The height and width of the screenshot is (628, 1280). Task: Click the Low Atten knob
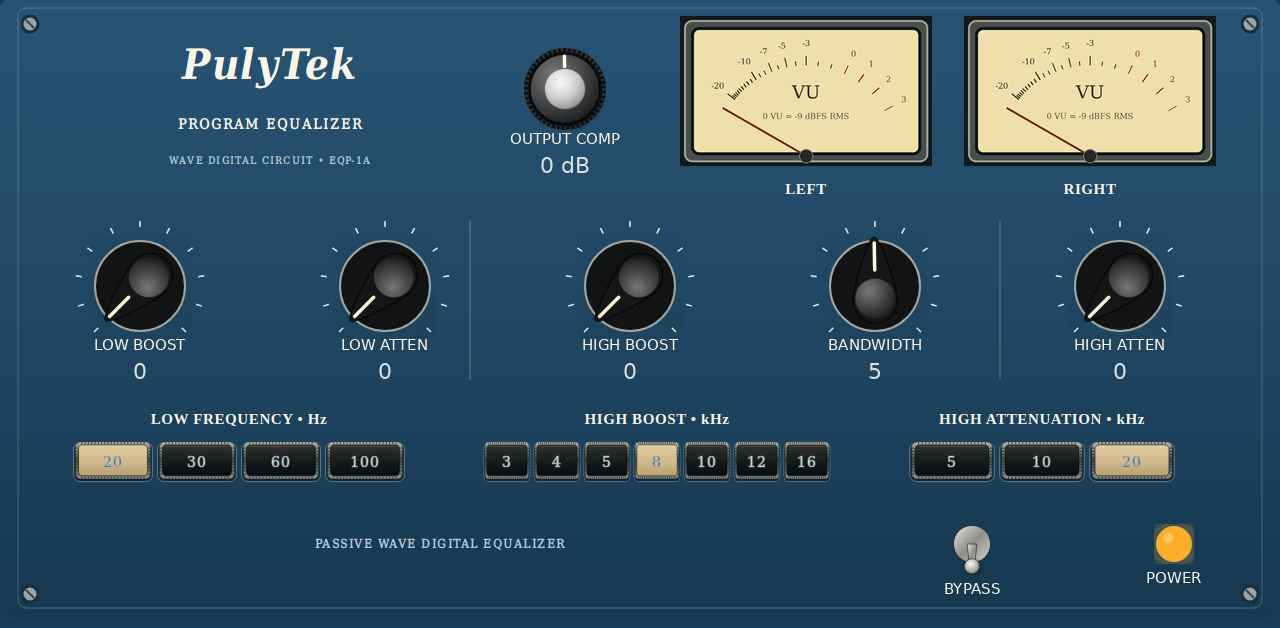pos(385,286)
